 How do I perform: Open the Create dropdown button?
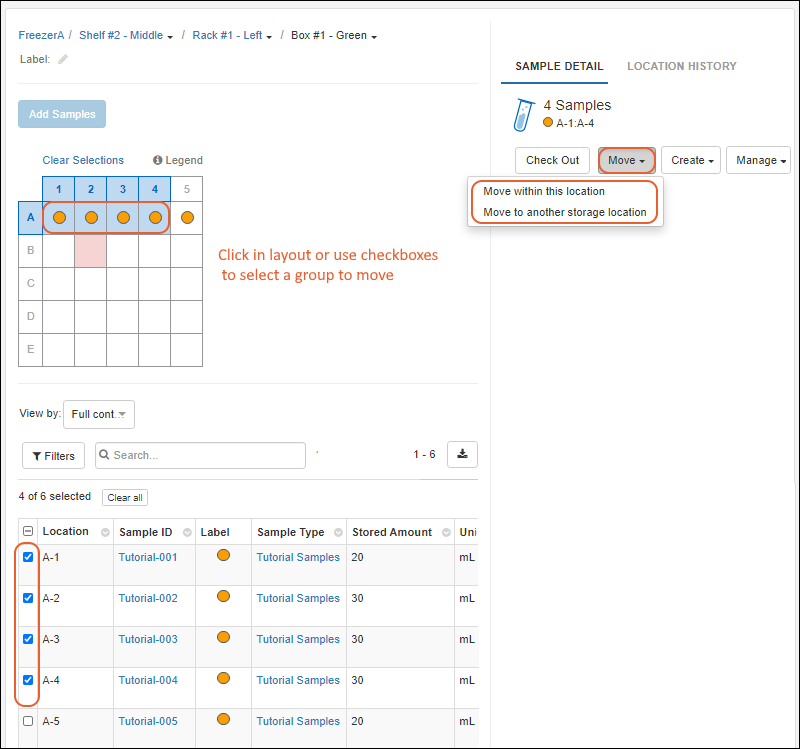[691, 160]
